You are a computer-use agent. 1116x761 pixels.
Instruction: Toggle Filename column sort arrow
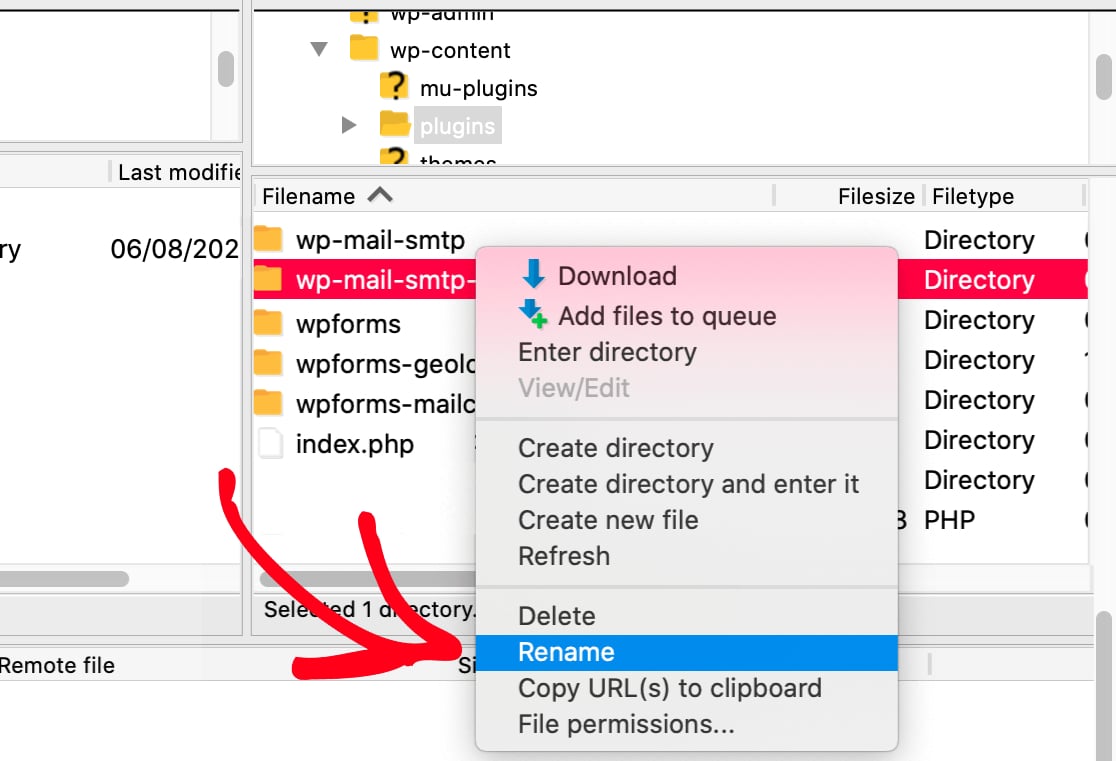[x=380, y=195]
